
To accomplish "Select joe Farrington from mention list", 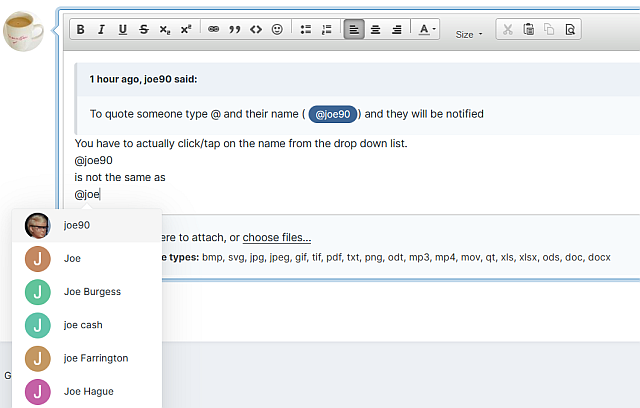I will pos(87,358).
